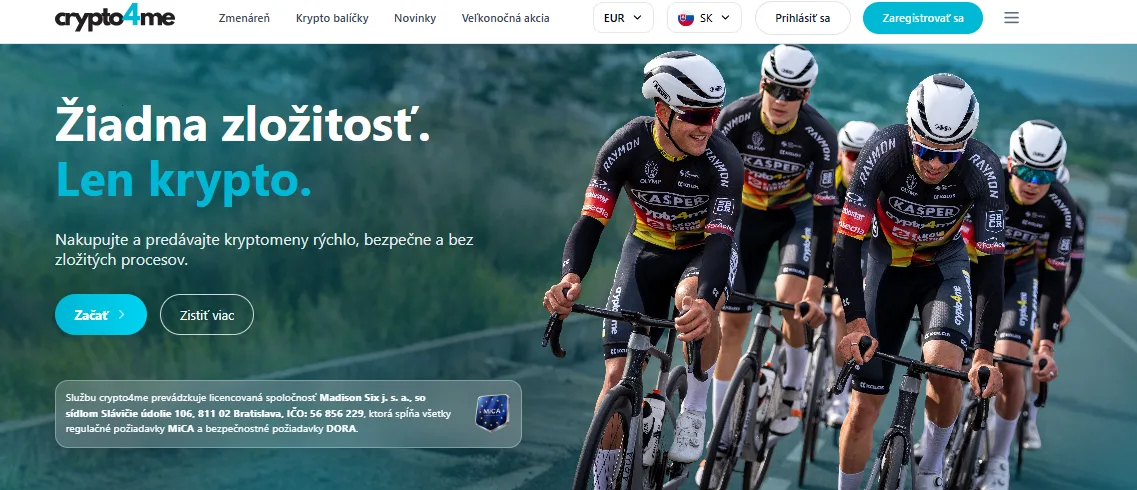Screen dimensions: 1137x490
Task: Click the Madison Six licence info box
Action: pyautogui.click(x=288, y=414)
